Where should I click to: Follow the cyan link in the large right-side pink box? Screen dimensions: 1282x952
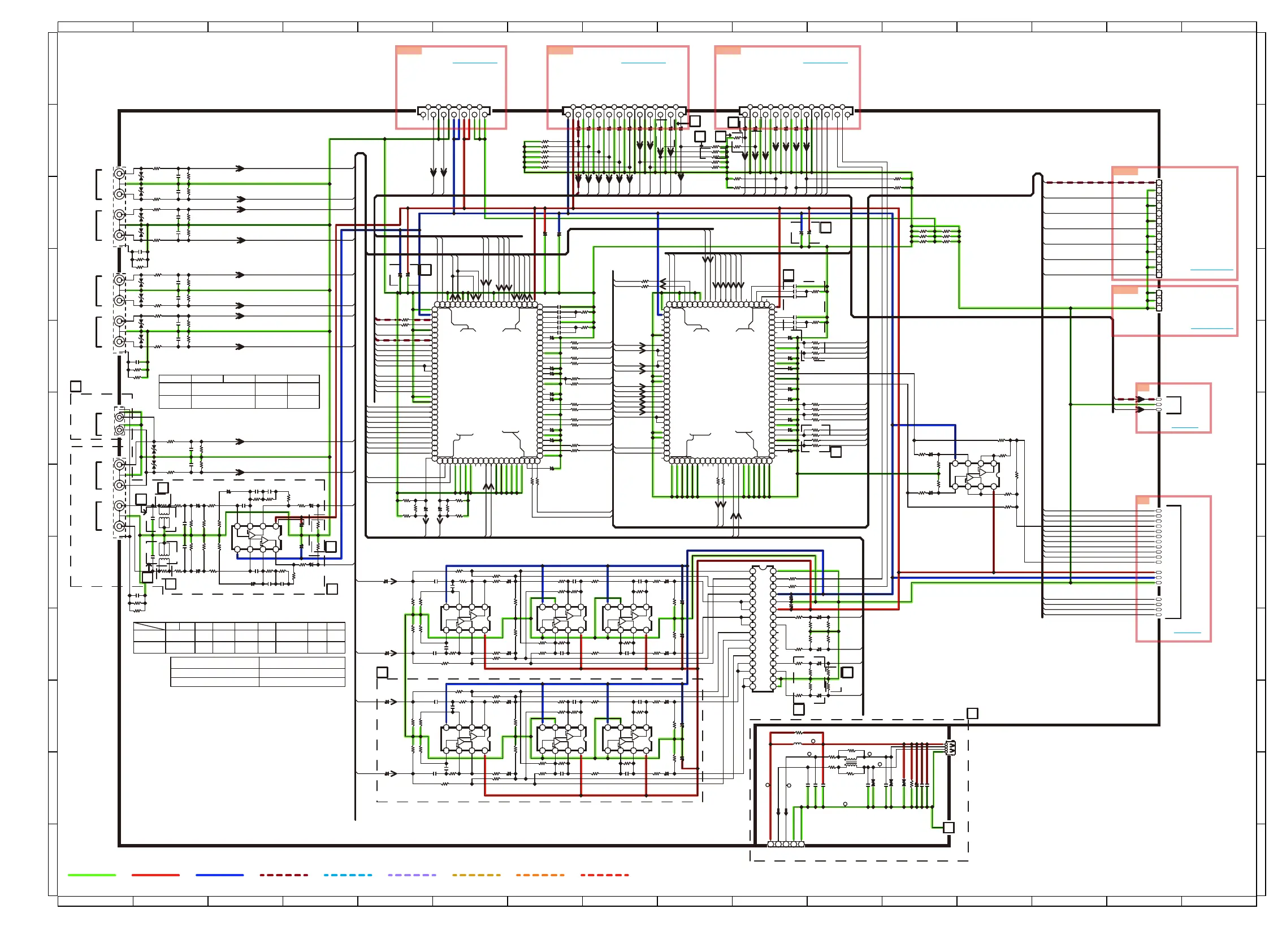pos(1212,270)
